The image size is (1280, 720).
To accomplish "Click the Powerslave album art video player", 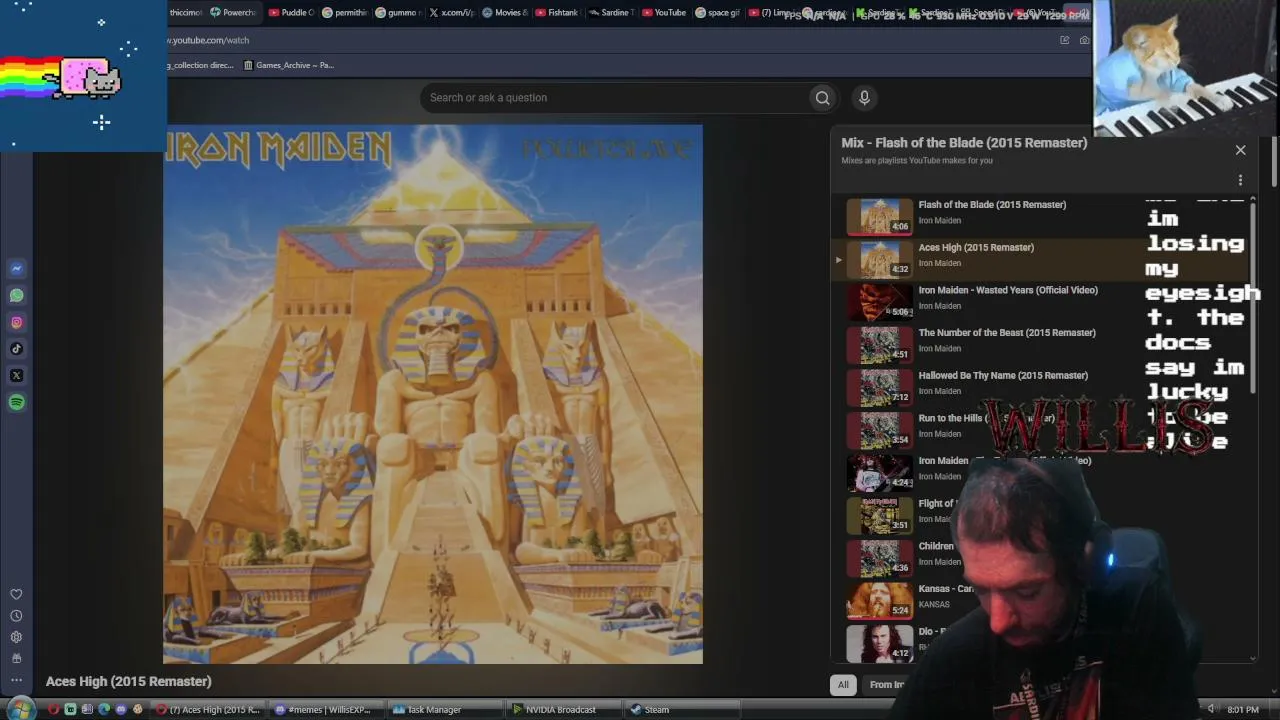I will (x=433, y=394).
